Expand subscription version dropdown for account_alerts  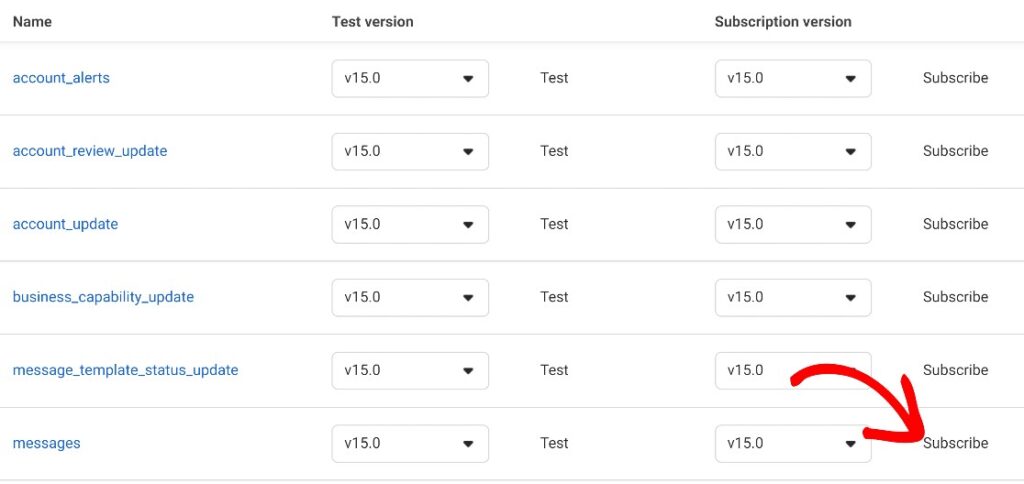(793, 78)
